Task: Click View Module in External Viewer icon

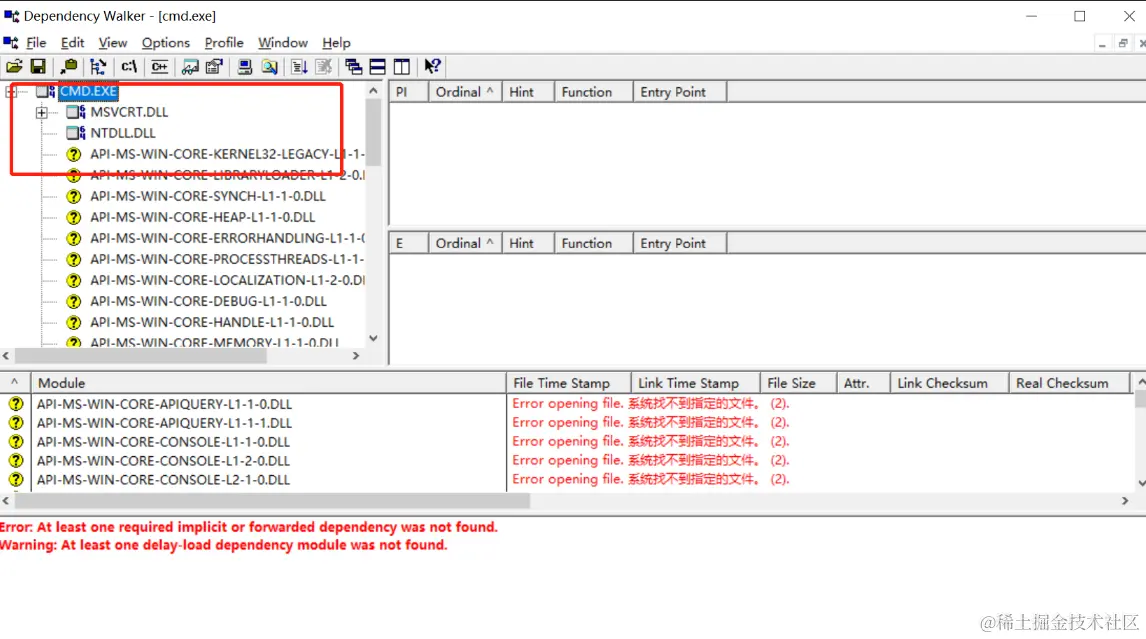Action: [x=190, y=67]
